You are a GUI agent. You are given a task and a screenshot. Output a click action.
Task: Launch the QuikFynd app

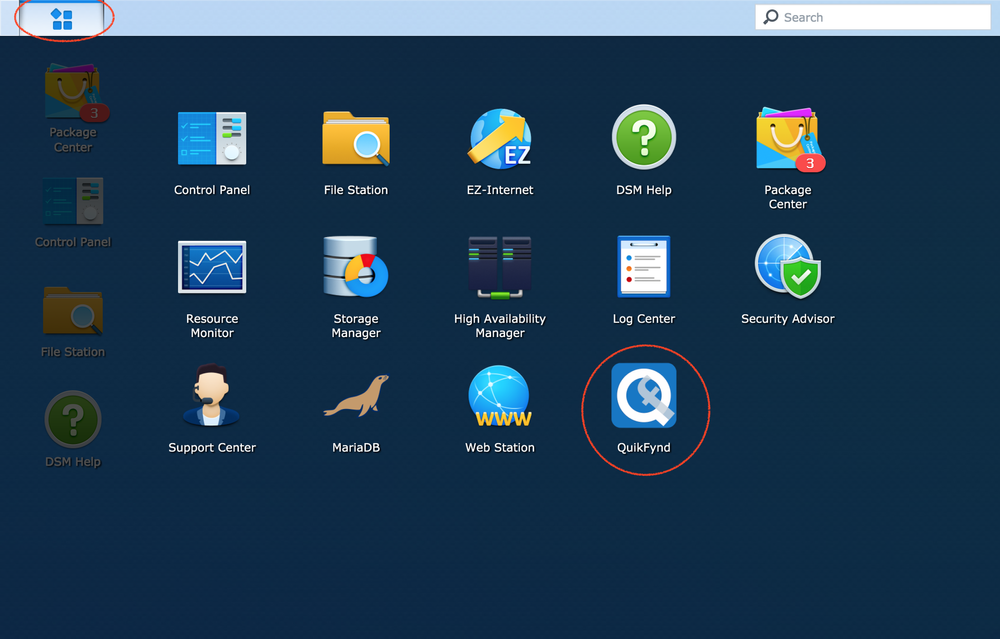click(643, 409)
